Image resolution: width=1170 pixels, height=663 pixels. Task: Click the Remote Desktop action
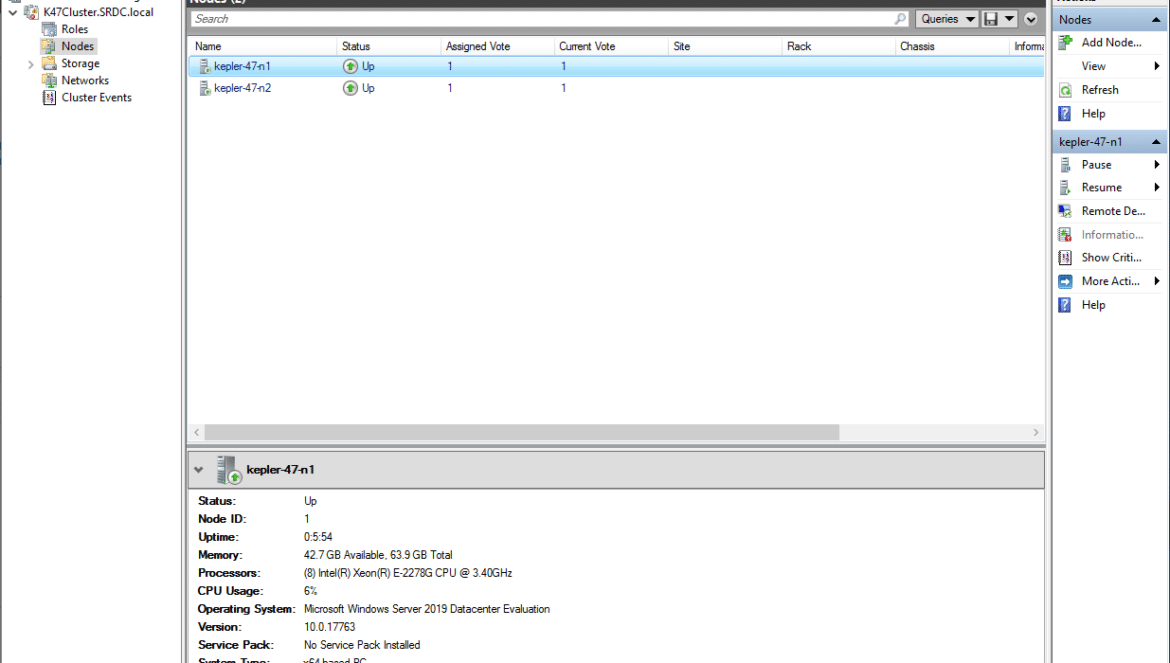(1113, 211)
